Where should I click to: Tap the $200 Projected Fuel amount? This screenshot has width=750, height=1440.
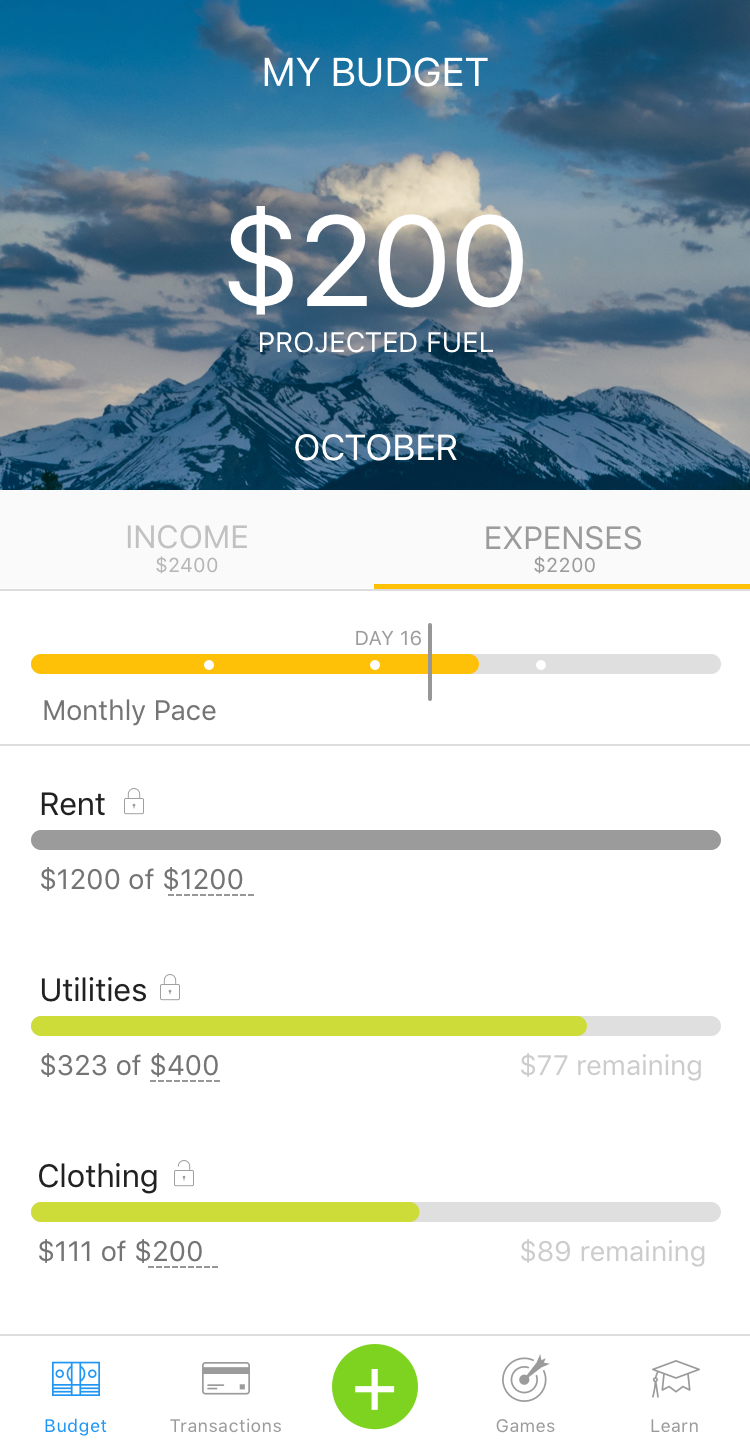point(375,262)
